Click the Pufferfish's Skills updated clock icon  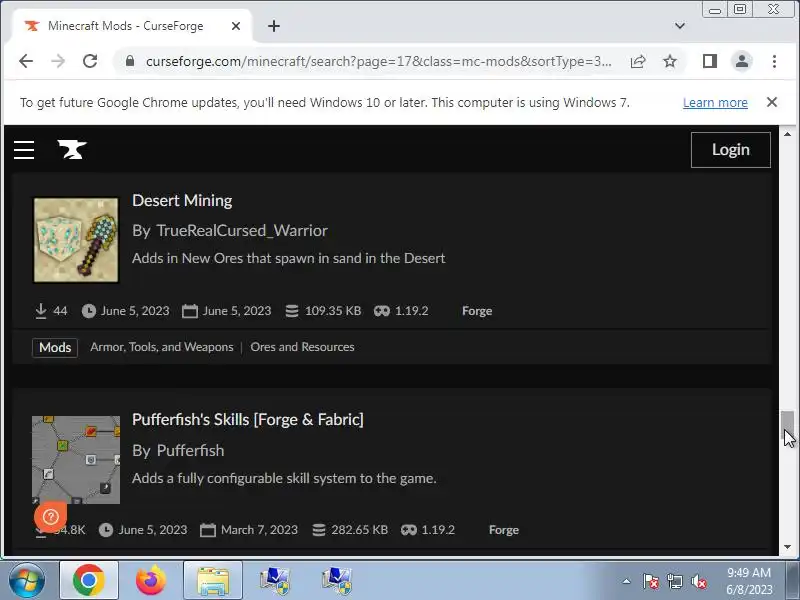tap(106, 530)
